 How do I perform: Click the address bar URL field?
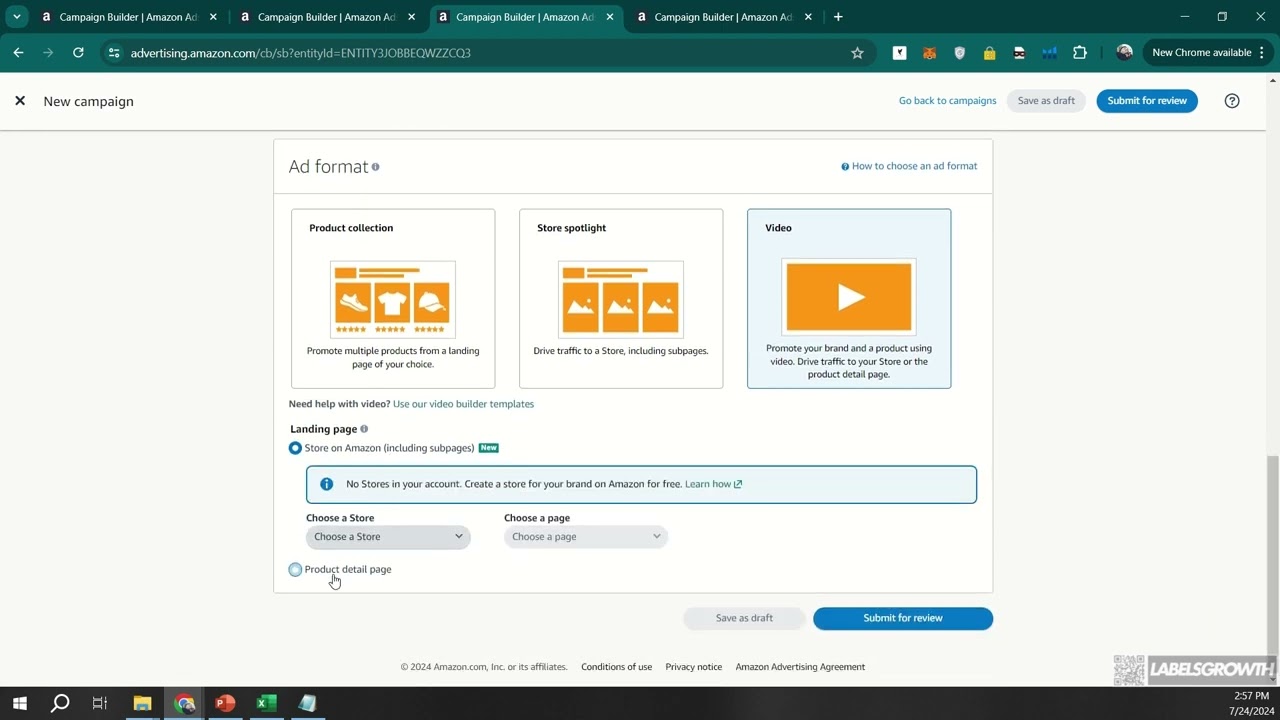pyautogui.click(x=490, y=53)
